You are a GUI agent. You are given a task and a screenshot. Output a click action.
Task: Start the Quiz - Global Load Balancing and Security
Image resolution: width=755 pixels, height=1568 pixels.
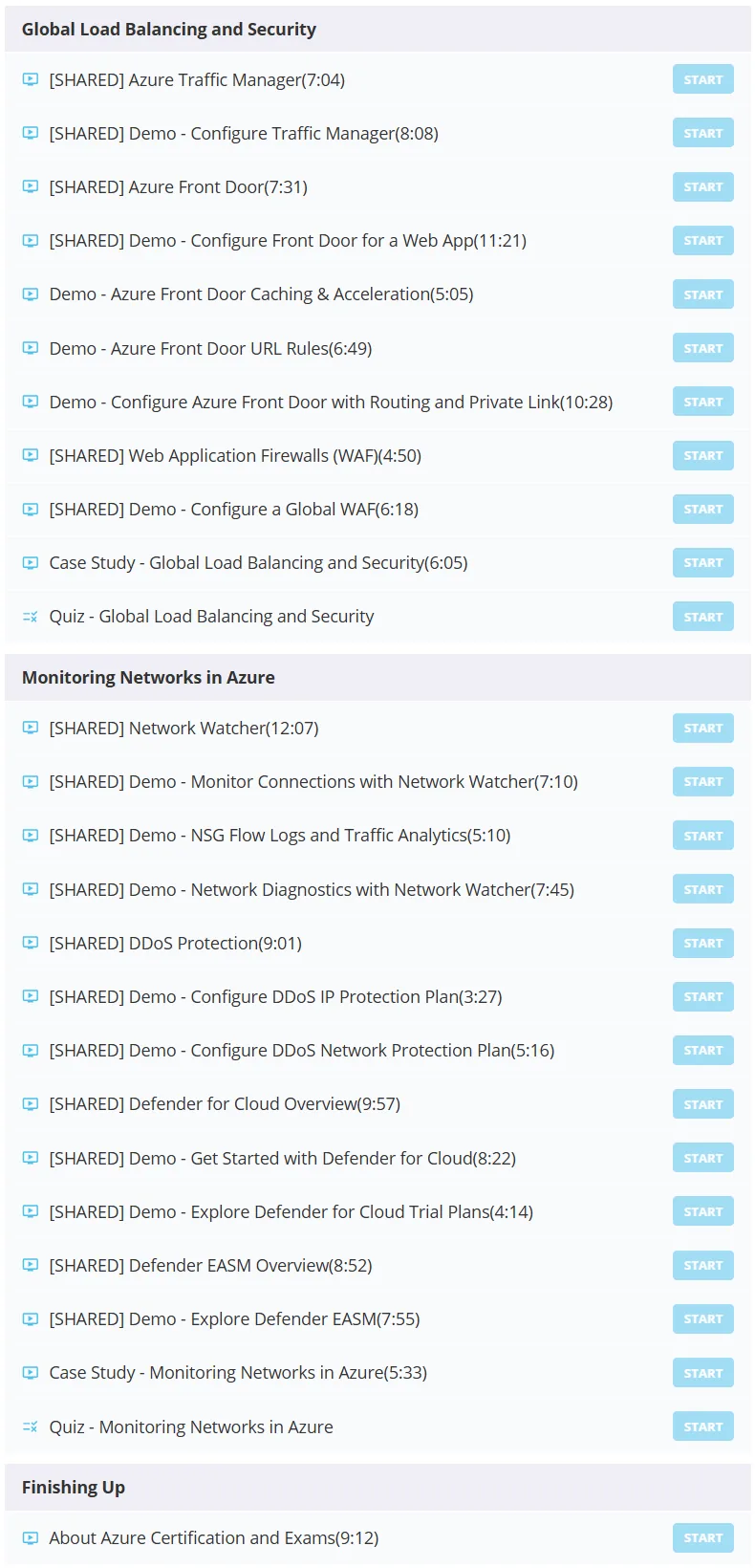[703, 617]
